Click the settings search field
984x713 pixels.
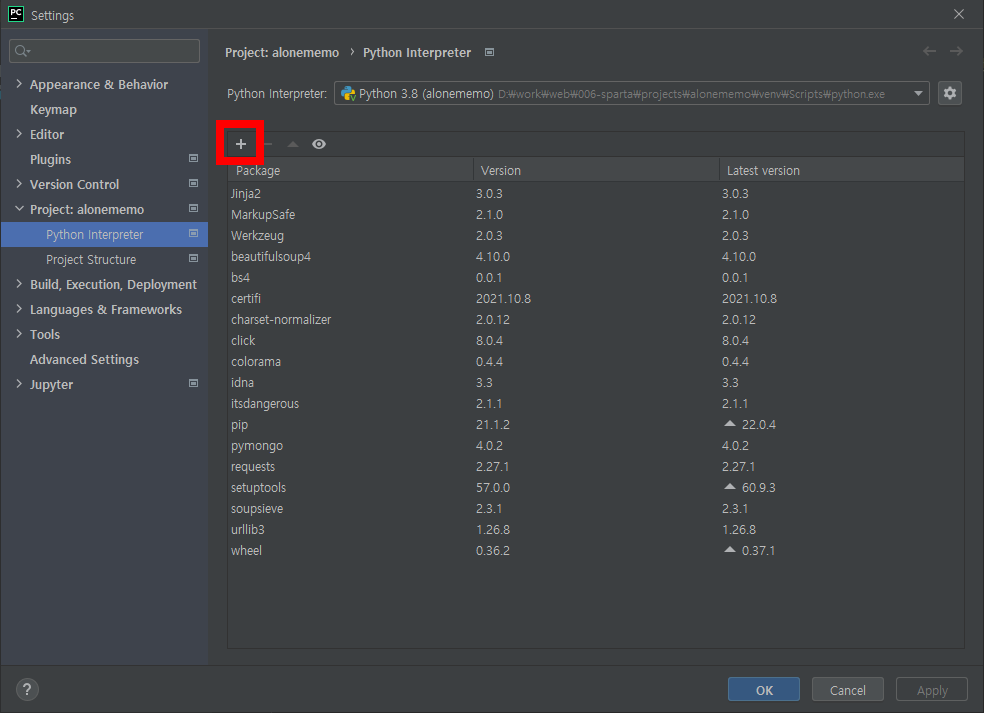(104, 51)
